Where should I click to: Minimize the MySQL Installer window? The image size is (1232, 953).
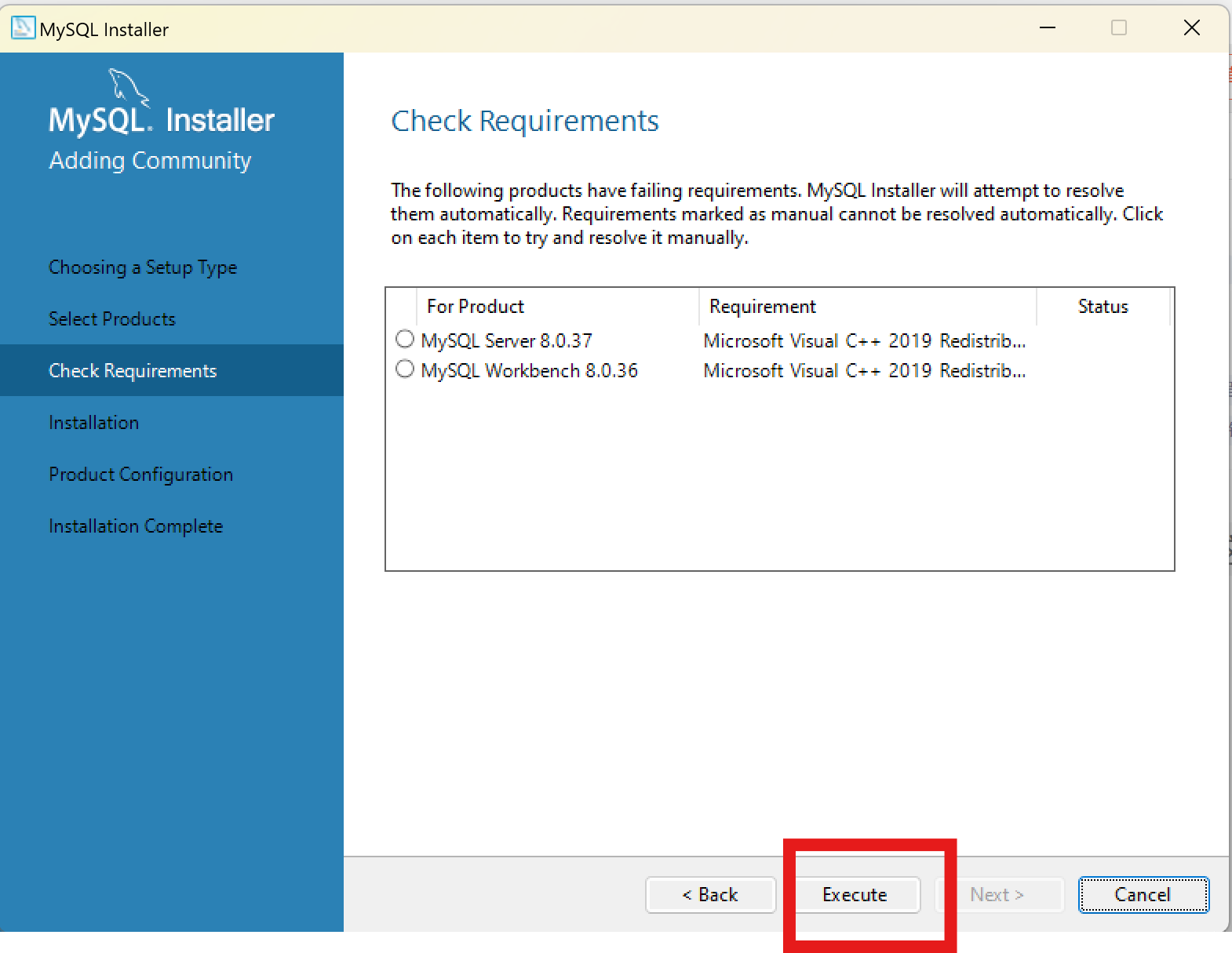point(1048,28)
